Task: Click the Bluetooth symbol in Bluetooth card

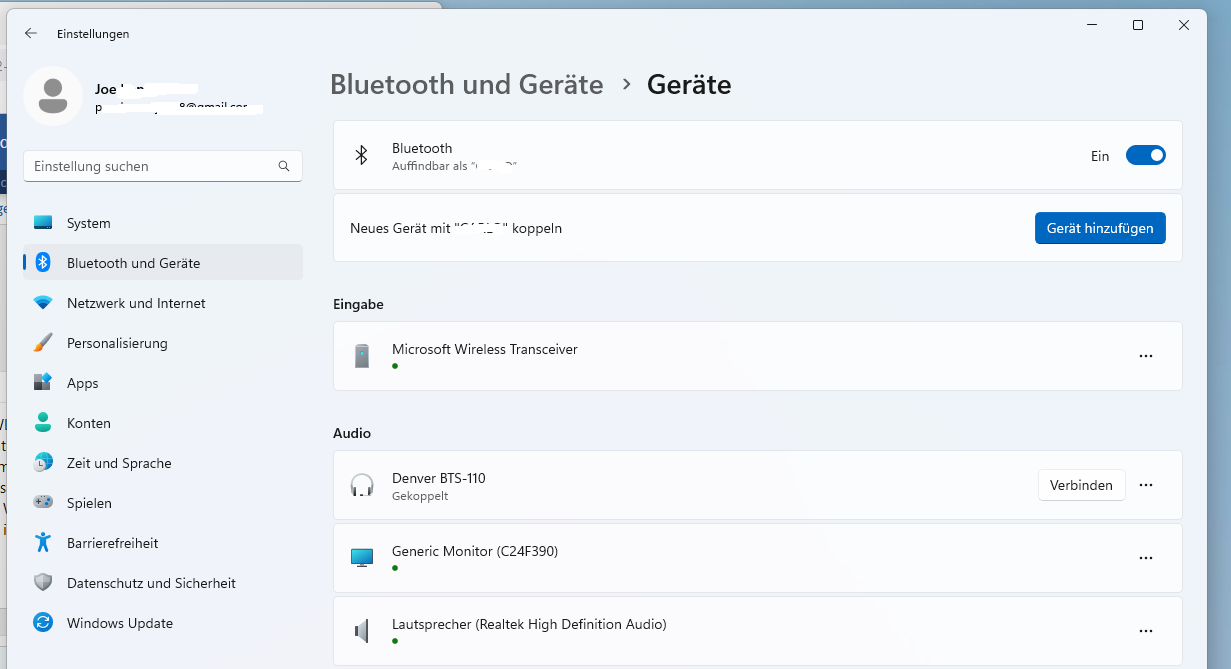Action: 362,155
